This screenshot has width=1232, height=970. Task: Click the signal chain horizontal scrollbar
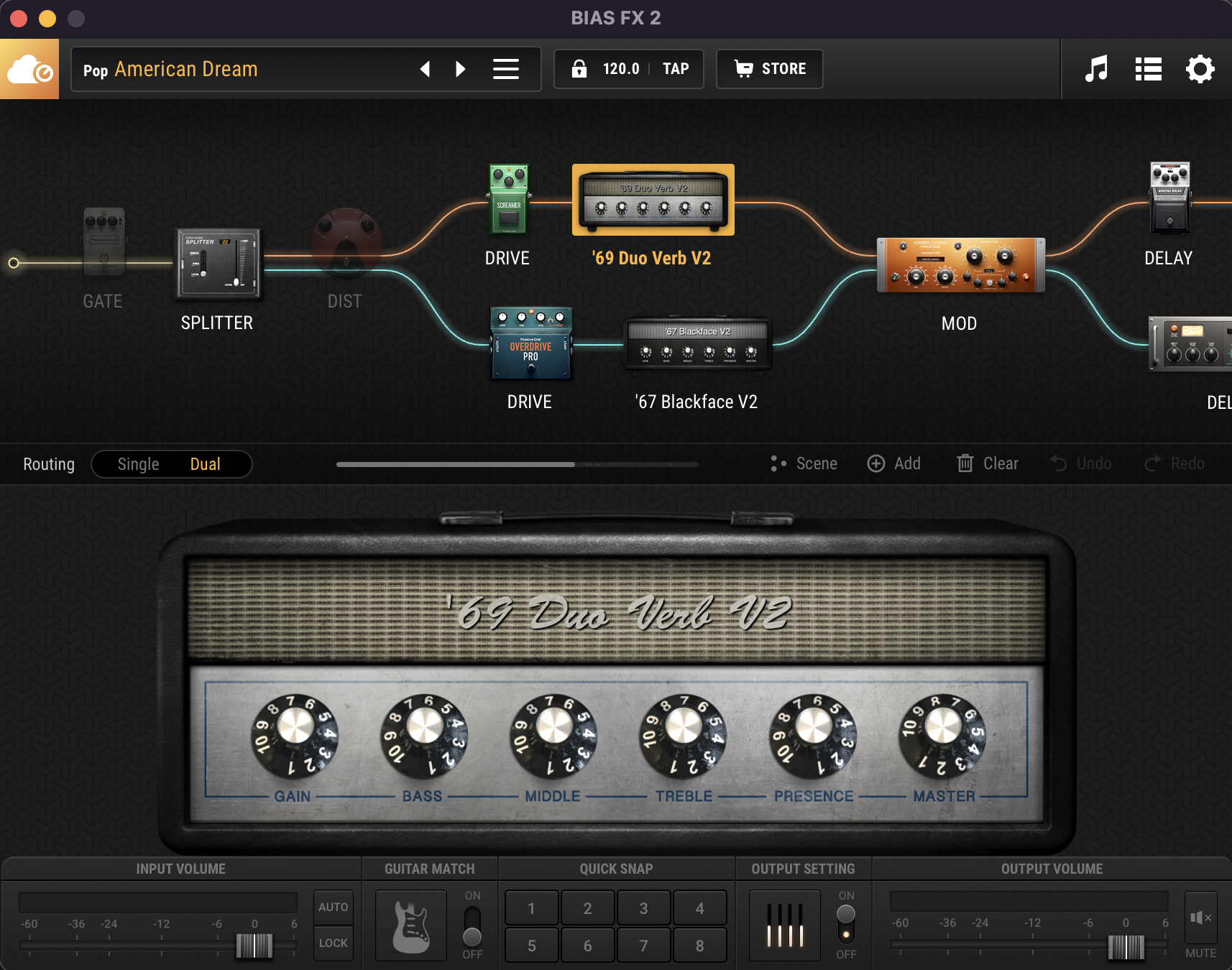coord(455,464)
